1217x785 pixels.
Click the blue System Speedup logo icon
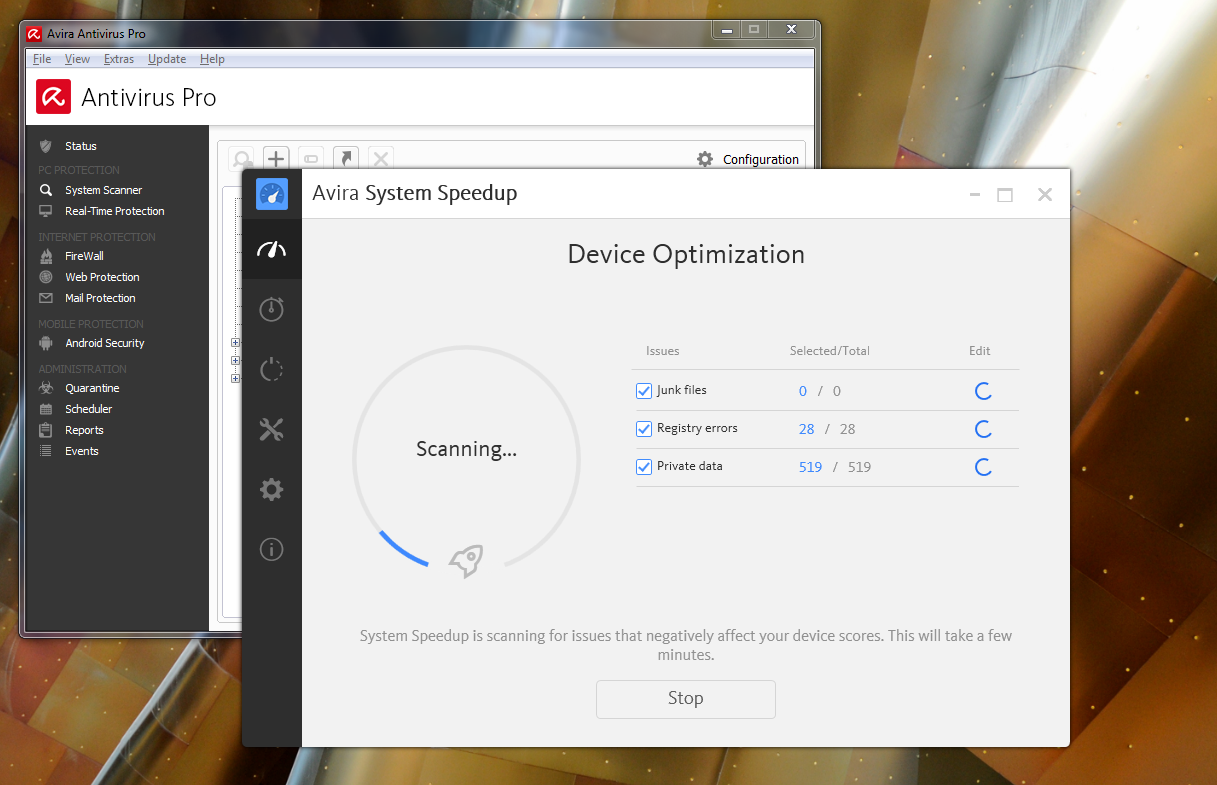(271, 193)
